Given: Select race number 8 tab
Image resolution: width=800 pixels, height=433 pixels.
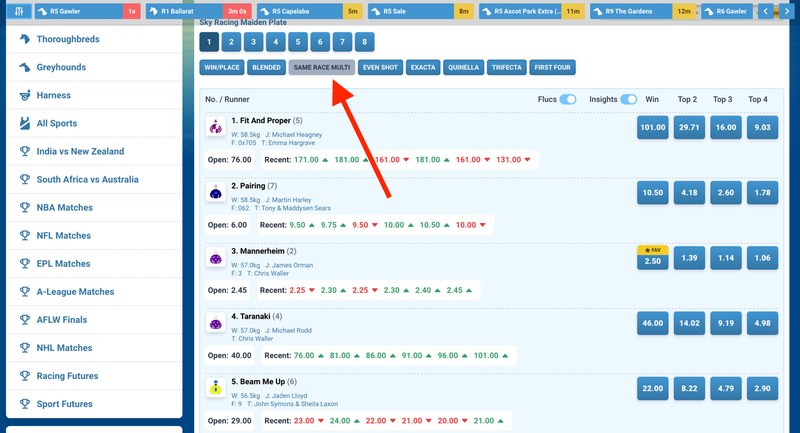Looking at the screenshot, I should pyautogui.click(x=364, y=42).
